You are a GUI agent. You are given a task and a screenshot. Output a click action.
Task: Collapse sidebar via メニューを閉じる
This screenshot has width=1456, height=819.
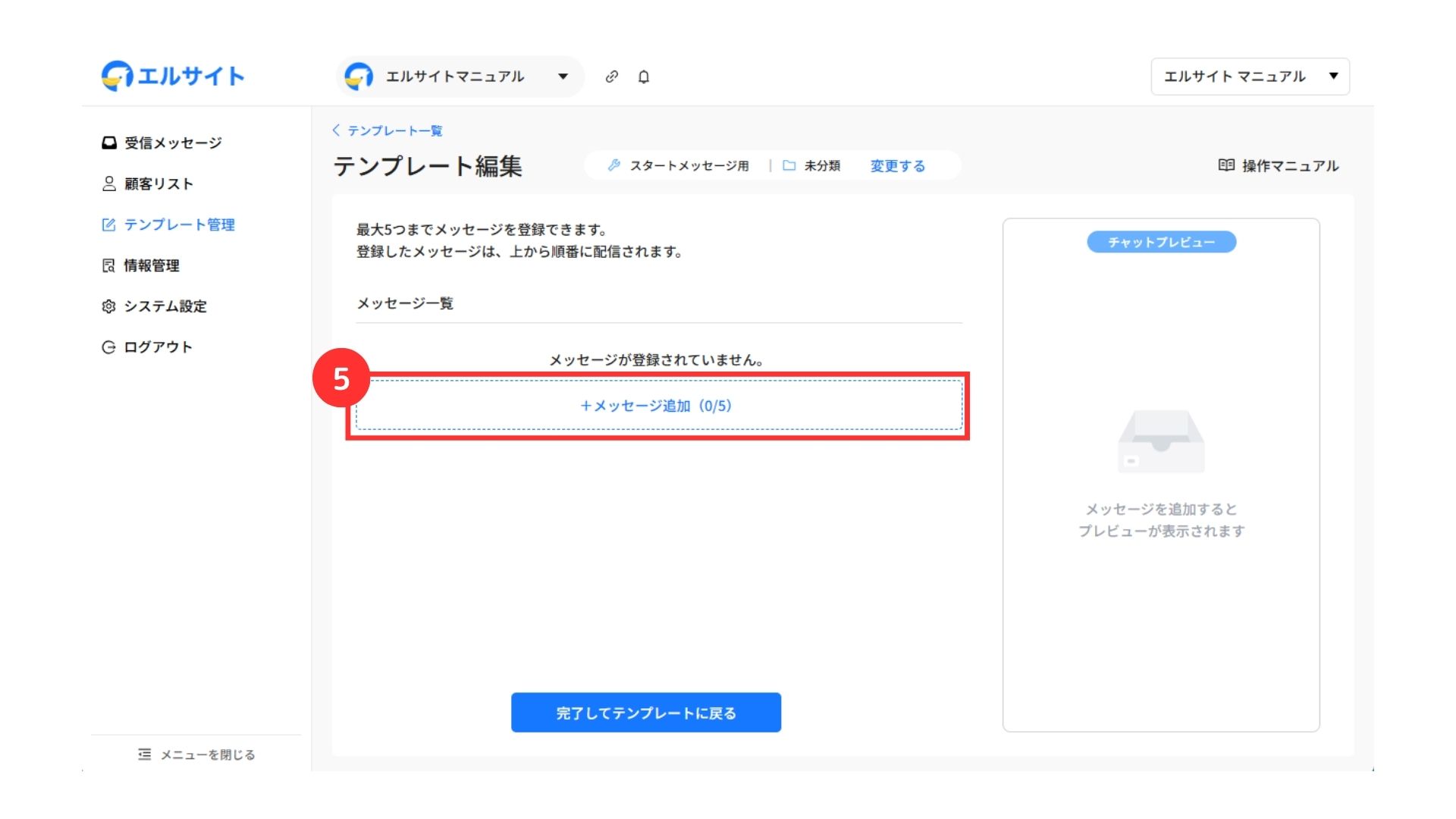click(x=197, y=755)
